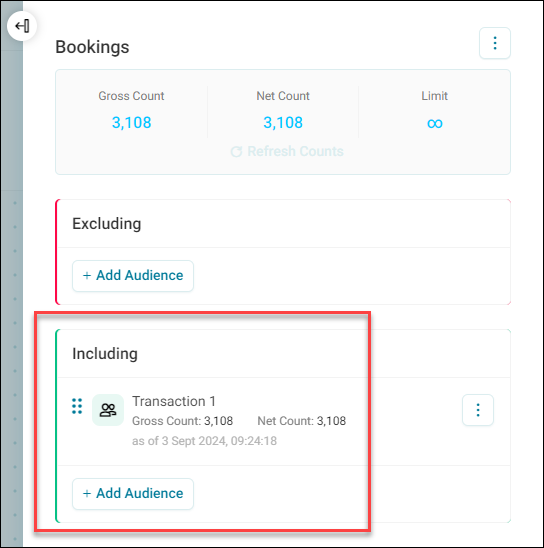Screen dimensions: 544x548
Task: Click the Net Count label in summary card
Action: 283,96
